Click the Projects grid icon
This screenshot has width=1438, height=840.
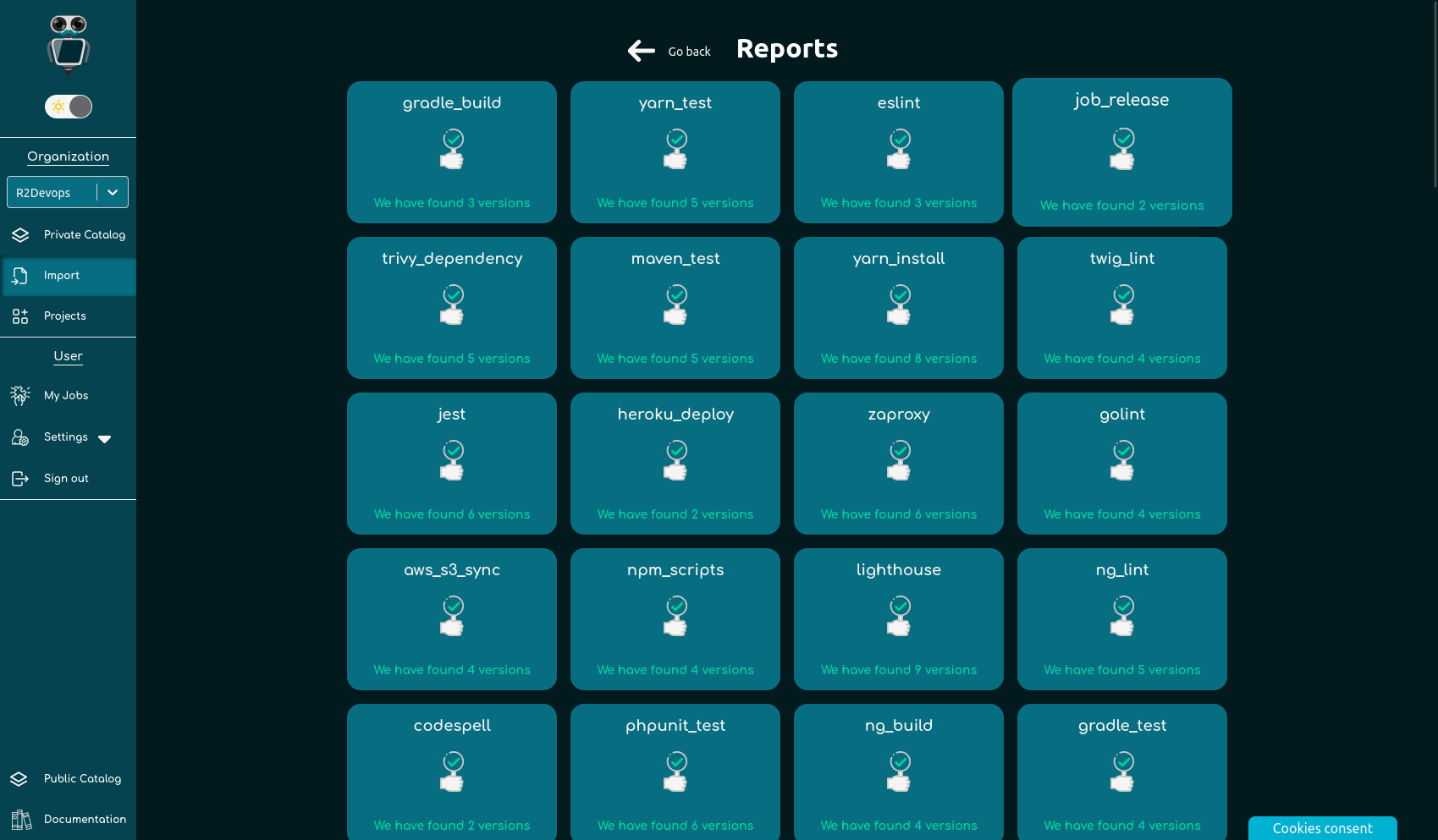click(20, 316)
